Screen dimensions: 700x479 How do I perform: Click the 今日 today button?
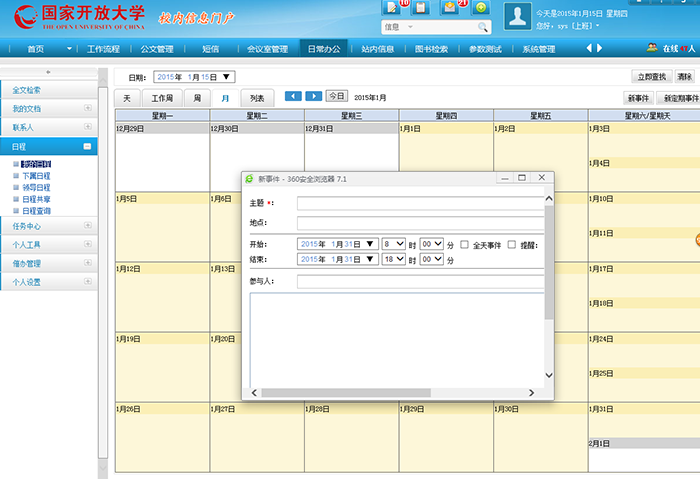pyautogui.click(x=337, y=96)
